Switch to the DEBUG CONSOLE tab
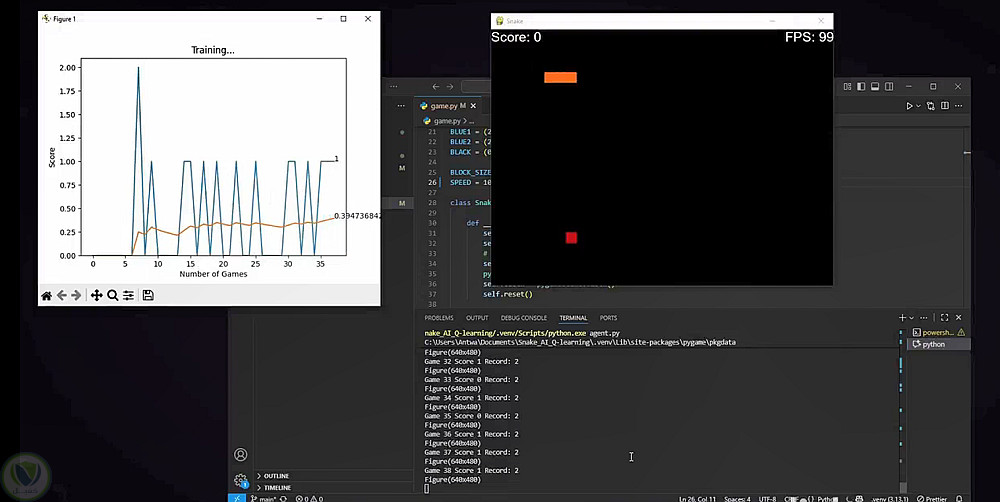 [523, 318]
